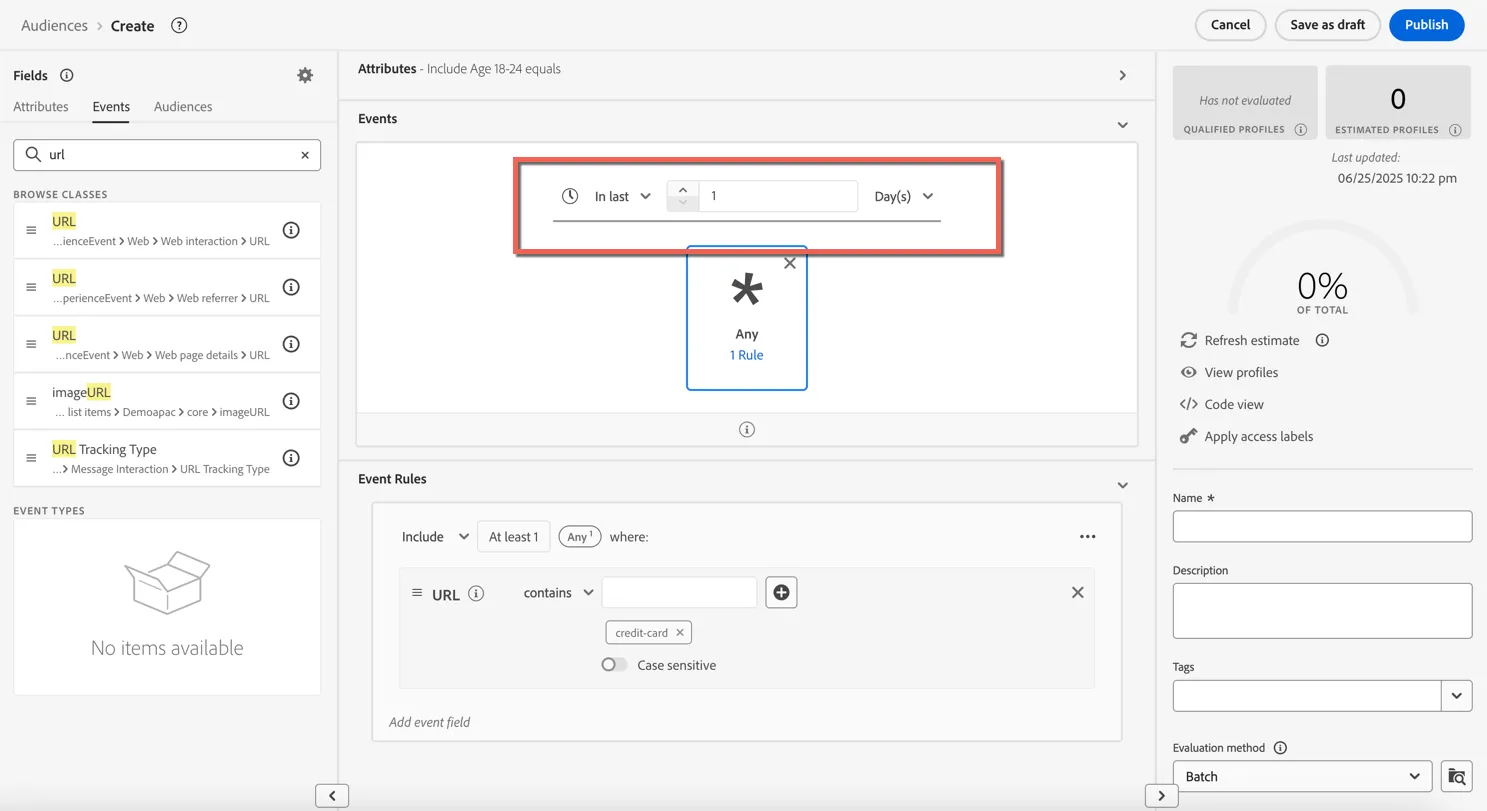Click the Refresh estimate icon

1188,340
